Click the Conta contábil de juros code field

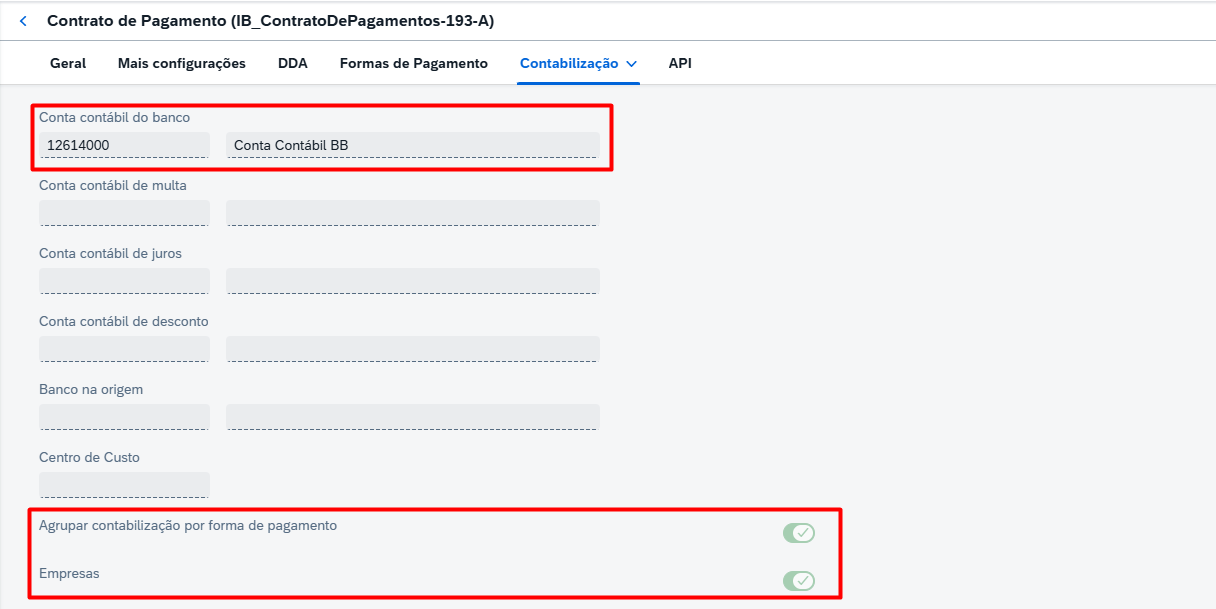(124, 281)
